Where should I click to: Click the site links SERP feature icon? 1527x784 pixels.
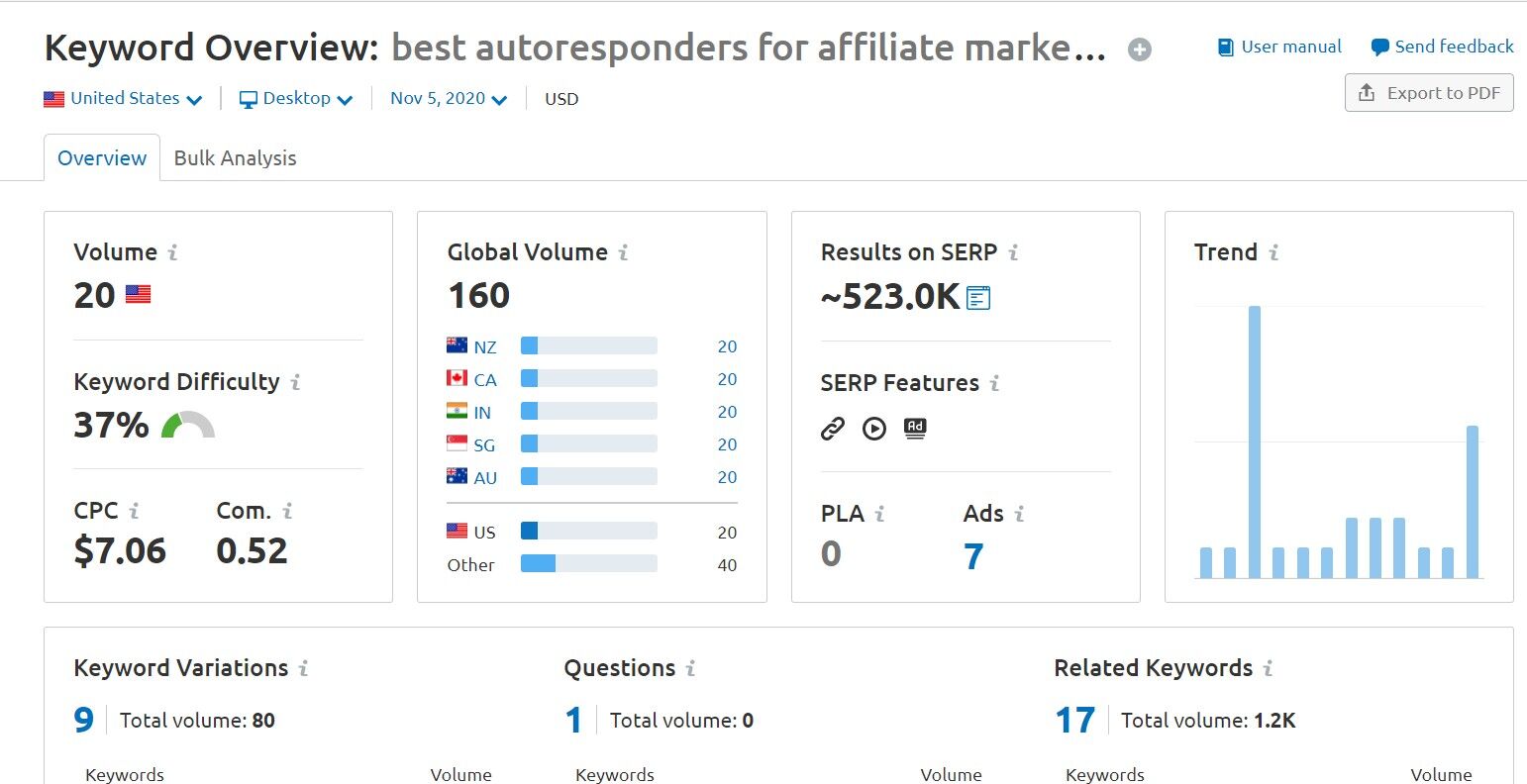(833, 429)
